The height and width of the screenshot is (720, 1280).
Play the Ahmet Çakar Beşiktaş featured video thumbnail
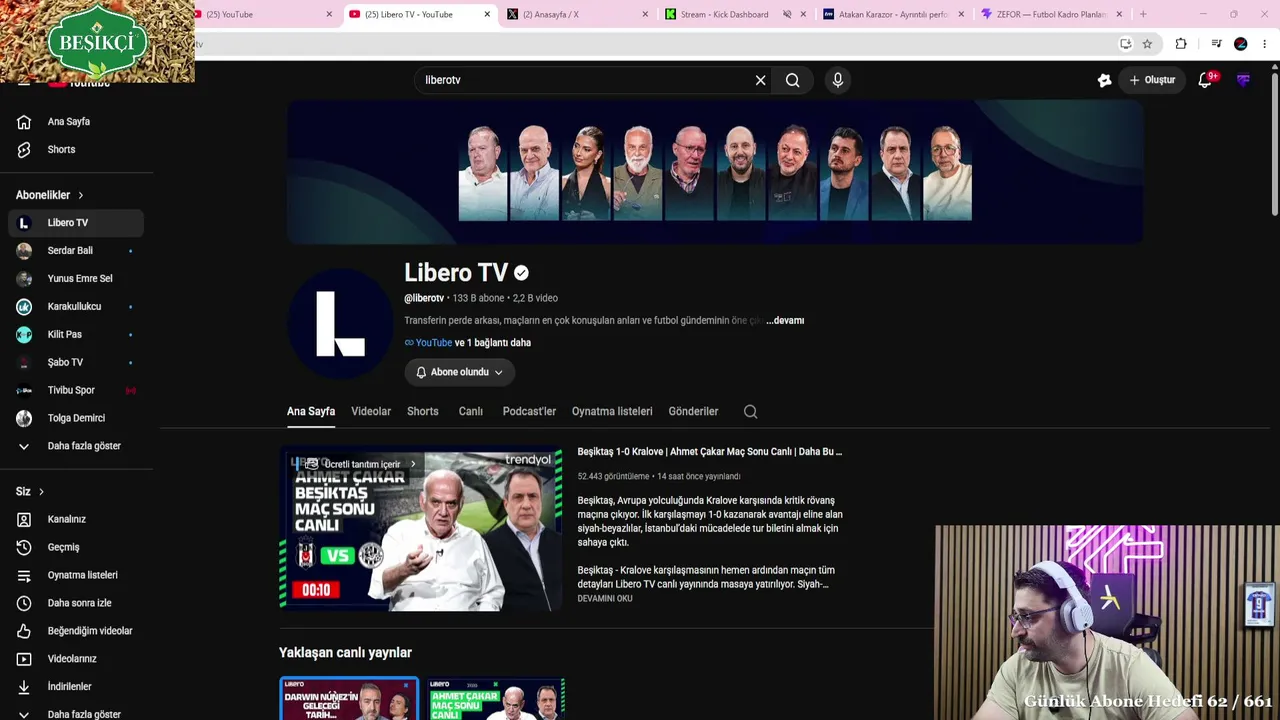point(420,530)
